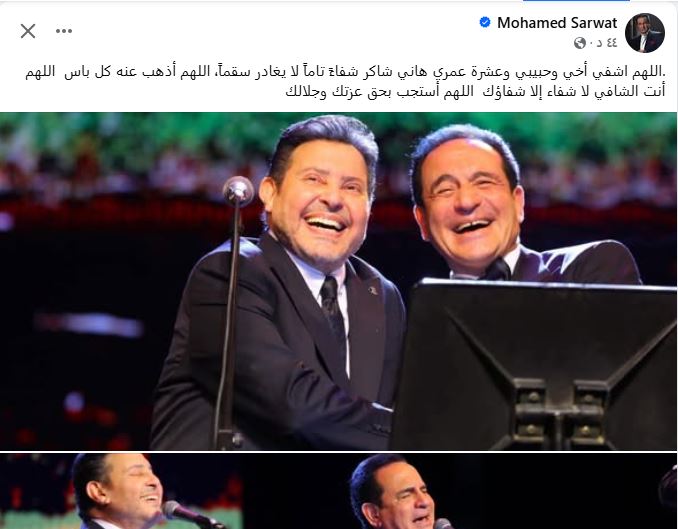Open the three-dots post options menu
The height and width of the screenshot is (529, 678).
tap(64, 31)
